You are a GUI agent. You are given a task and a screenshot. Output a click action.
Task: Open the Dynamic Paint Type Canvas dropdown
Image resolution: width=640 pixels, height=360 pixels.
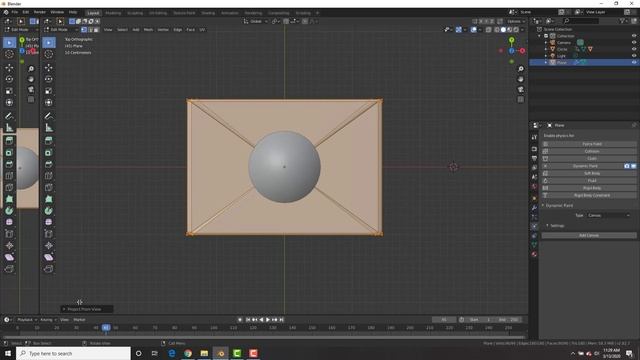tap(609, 216)
